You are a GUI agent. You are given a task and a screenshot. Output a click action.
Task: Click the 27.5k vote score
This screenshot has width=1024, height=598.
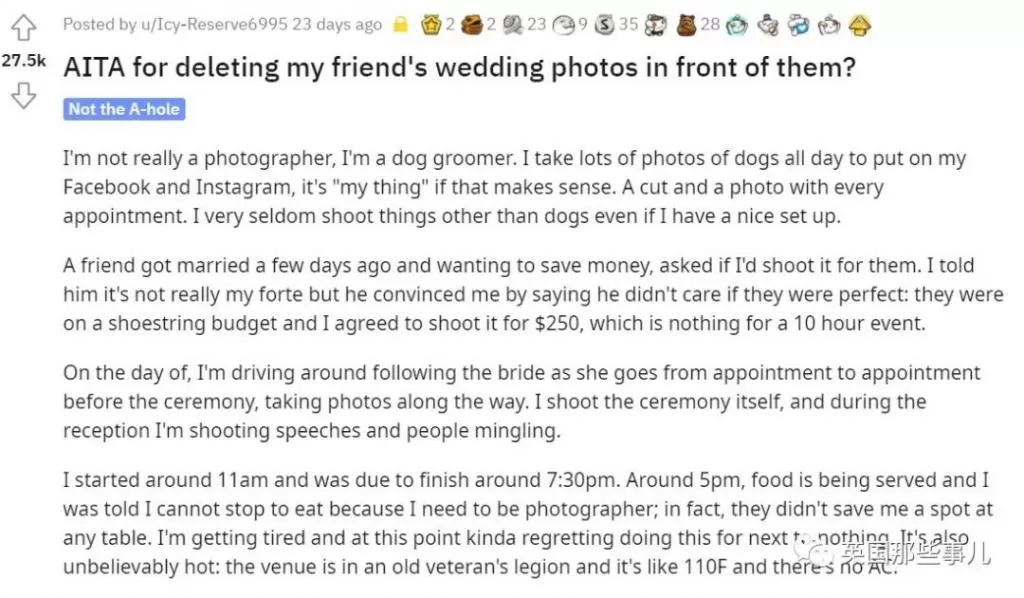24,61
